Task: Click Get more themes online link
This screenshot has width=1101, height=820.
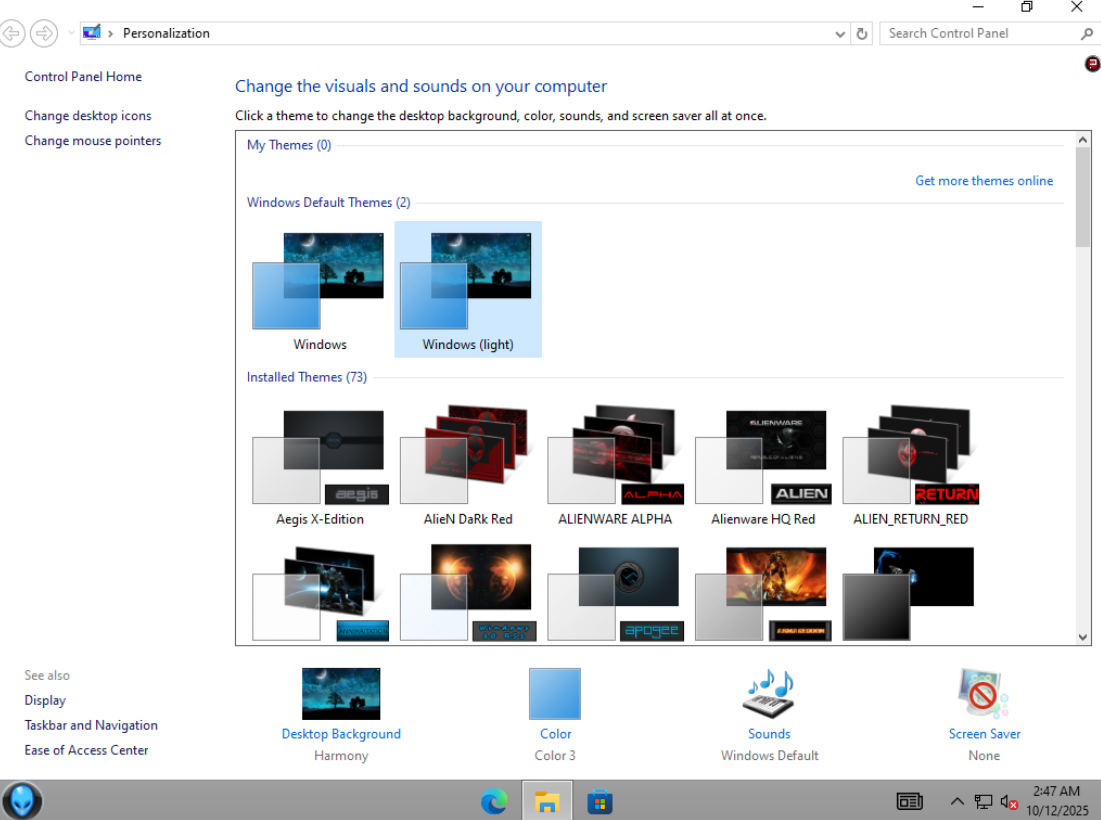Action: [984, 181]
